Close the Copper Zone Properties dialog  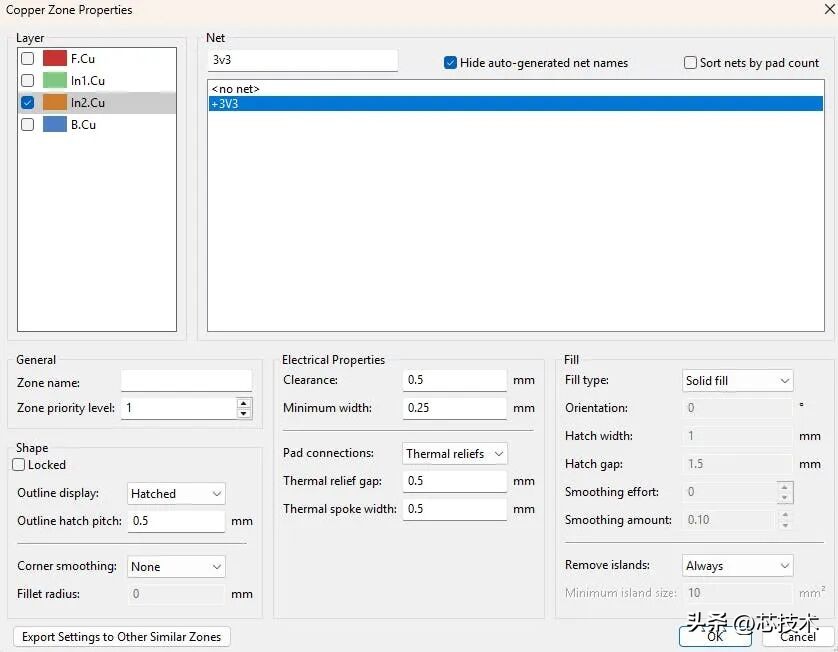[829, 9]
